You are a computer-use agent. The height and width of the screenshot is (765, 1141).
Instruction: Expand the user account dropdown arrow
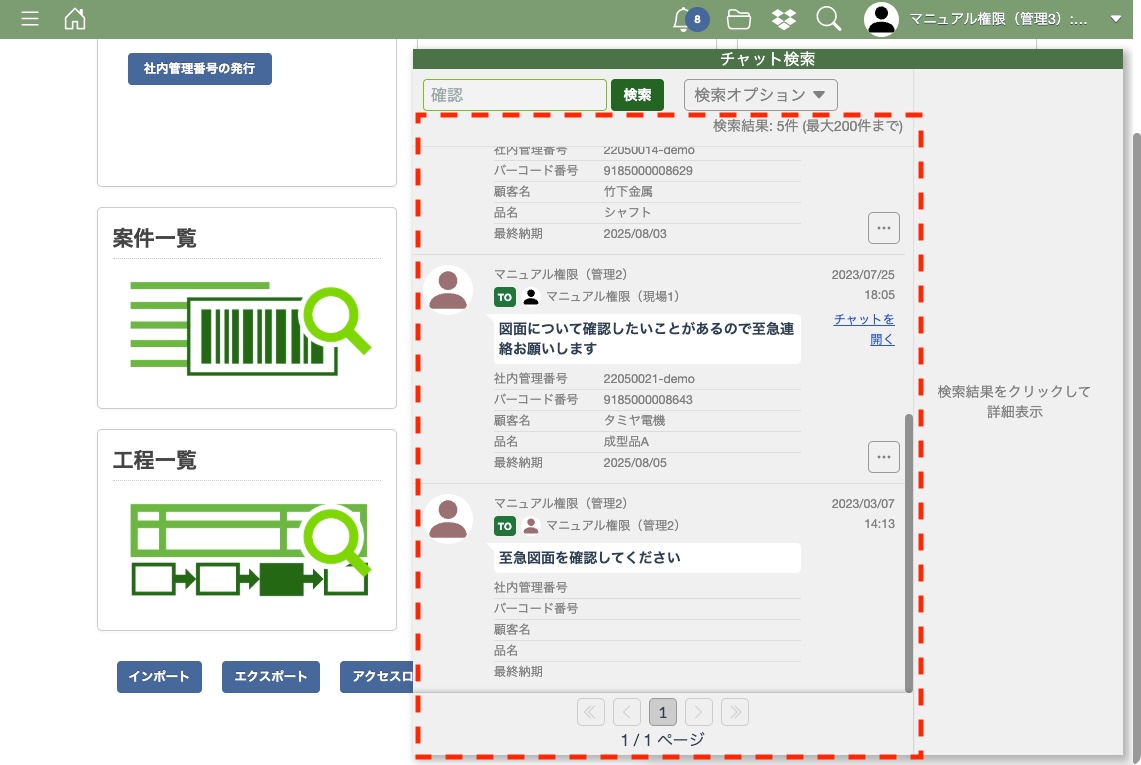(x=1116, y=19)
